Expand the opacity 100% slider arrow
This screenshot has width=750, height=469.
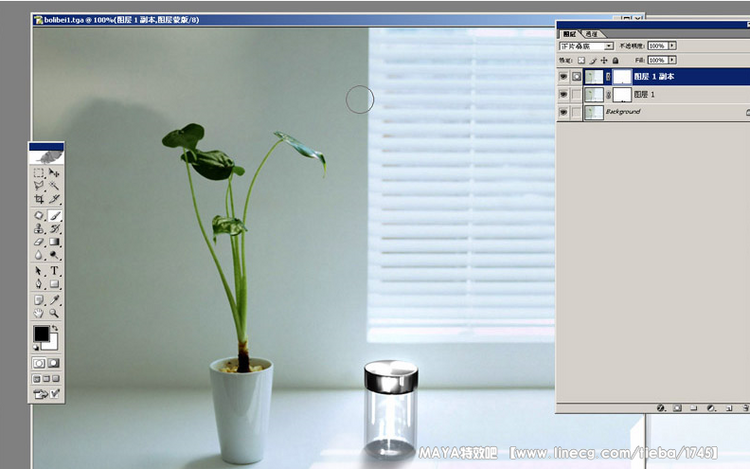672,46
